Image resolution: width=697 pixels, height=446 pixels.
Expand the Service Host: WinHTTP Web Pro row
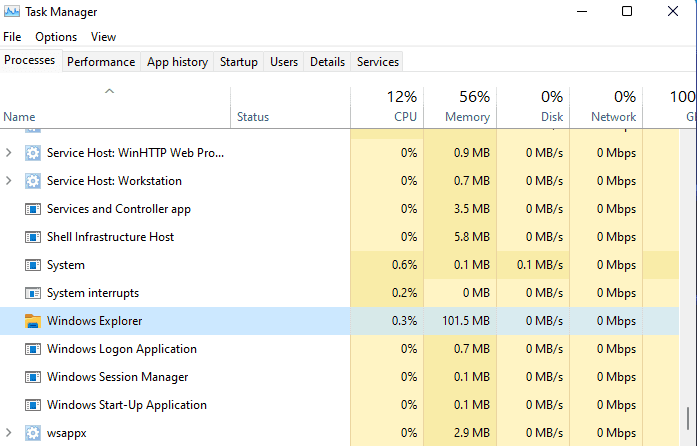click(x=8, y=153)
